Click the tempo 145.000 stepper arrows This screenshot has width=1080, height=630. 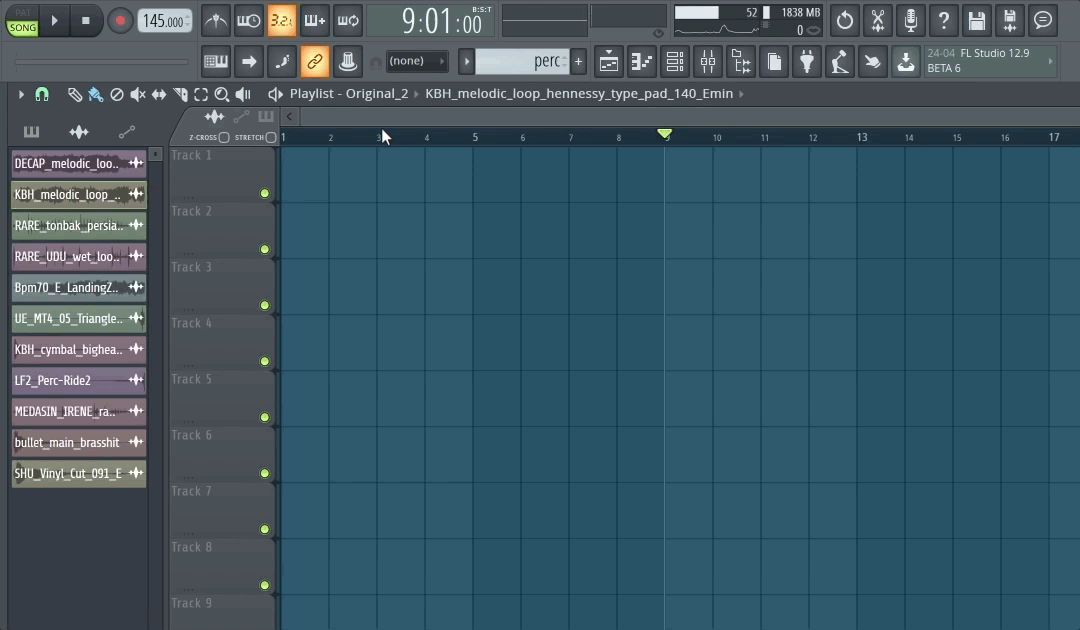pyautogui.click(x=188, y=21)
